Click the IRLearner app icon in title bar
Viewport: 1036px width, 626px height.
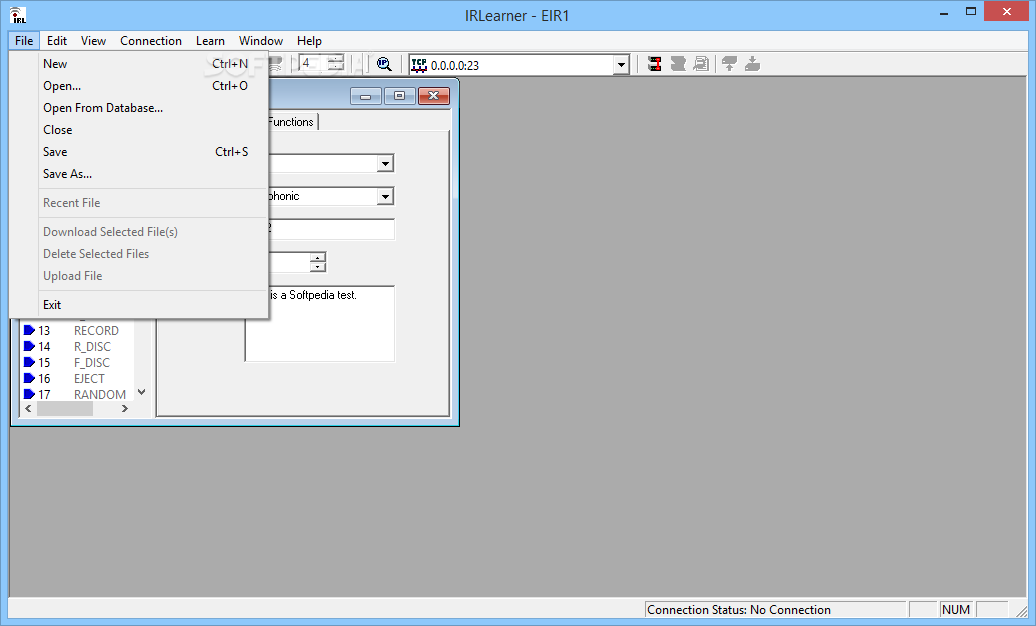tap(18, 15)
